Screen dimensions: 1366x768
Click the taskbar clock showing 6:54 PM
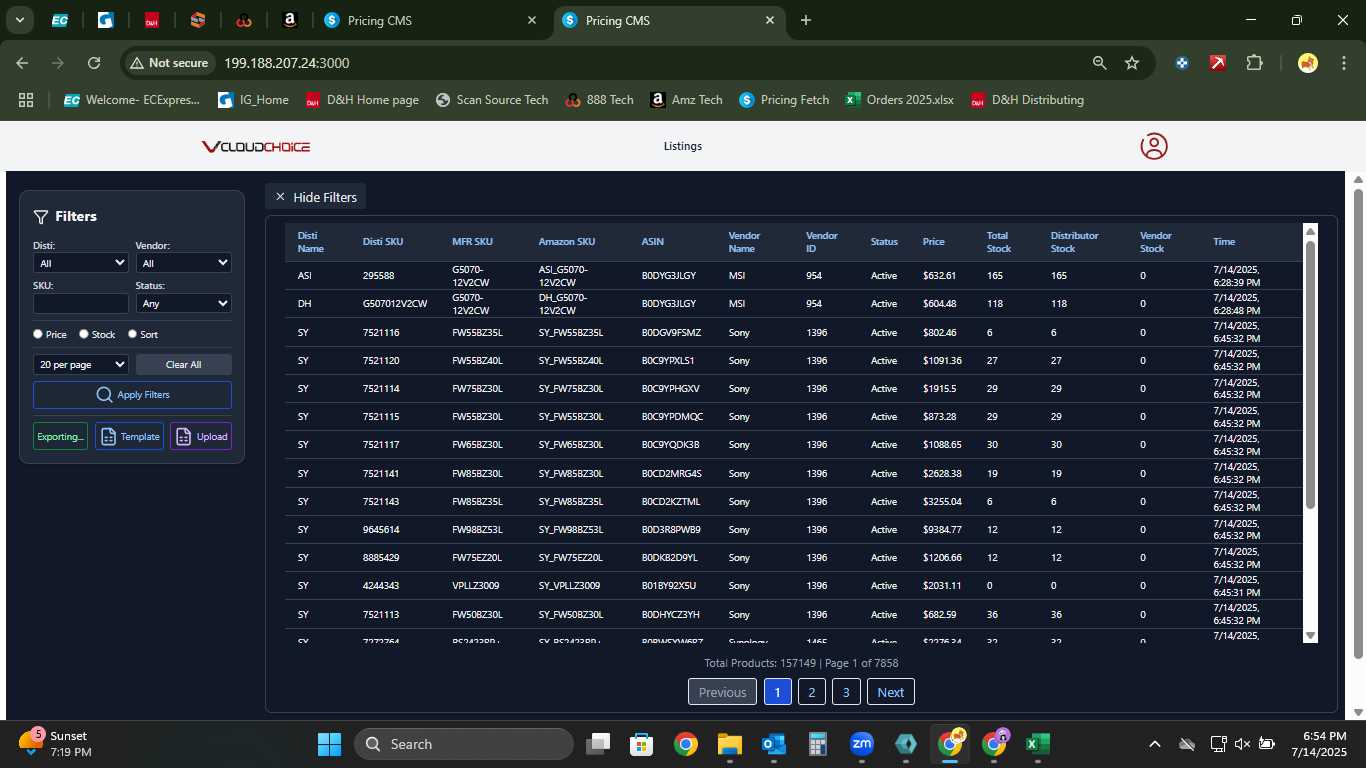point(1319,744)
